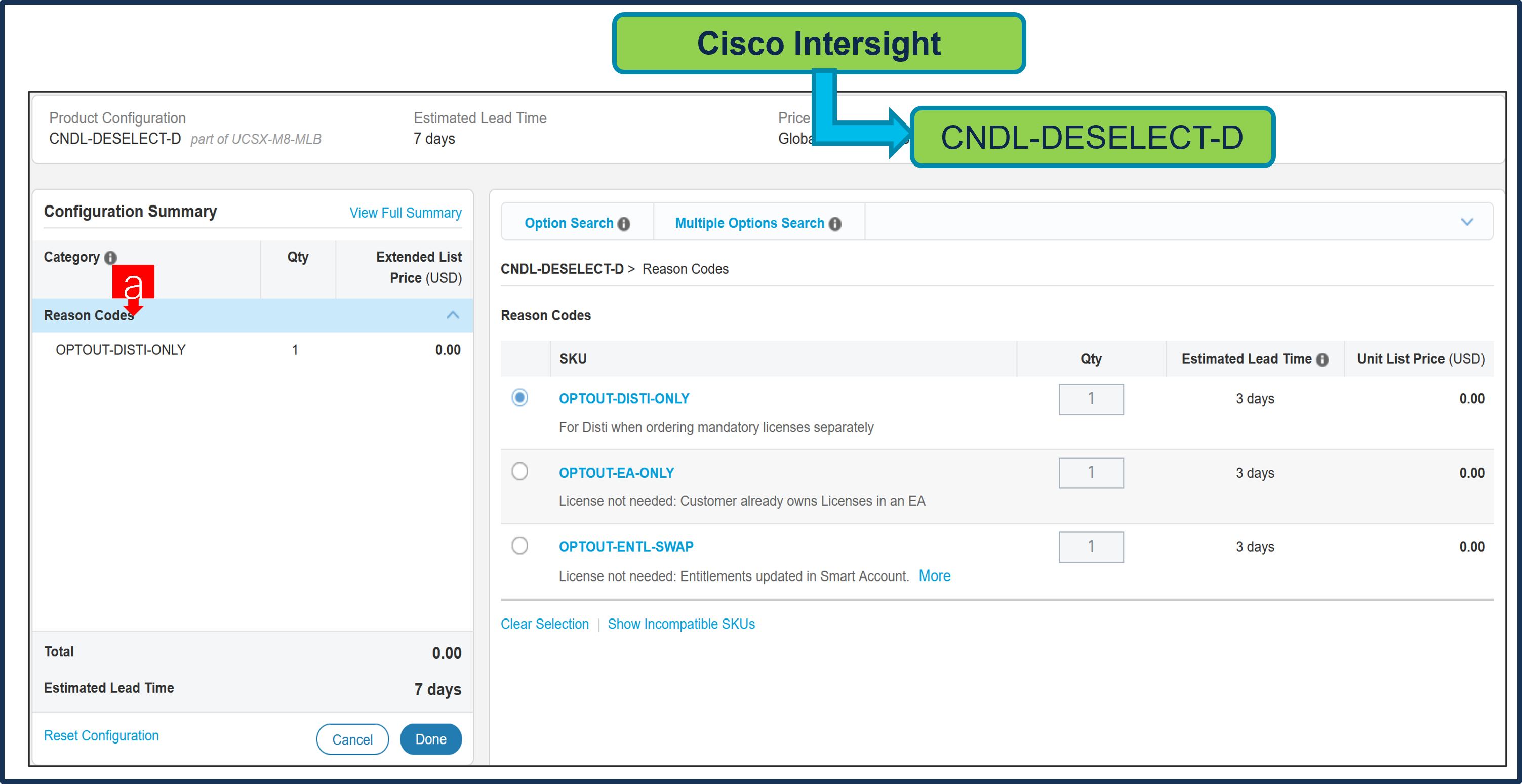Expand the search panel dropdown arrow

[x=1468, y=222]
